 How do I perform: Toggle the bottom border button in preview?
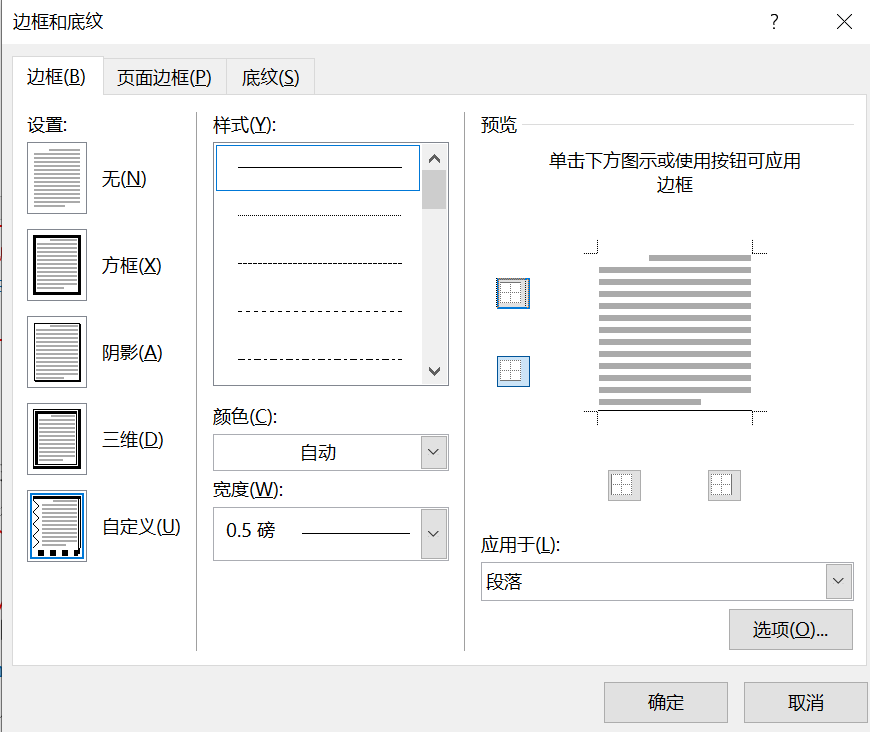pyautogui.click(x=513, y=371)
